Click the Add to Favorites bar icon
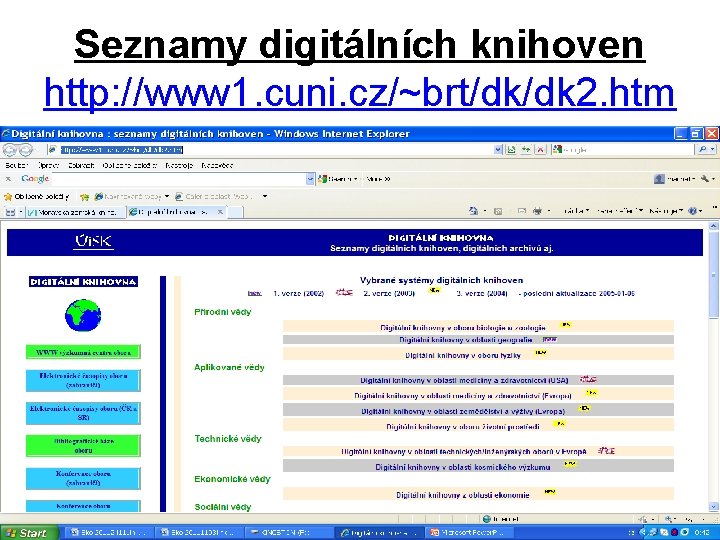 click(x=84, y=197)
